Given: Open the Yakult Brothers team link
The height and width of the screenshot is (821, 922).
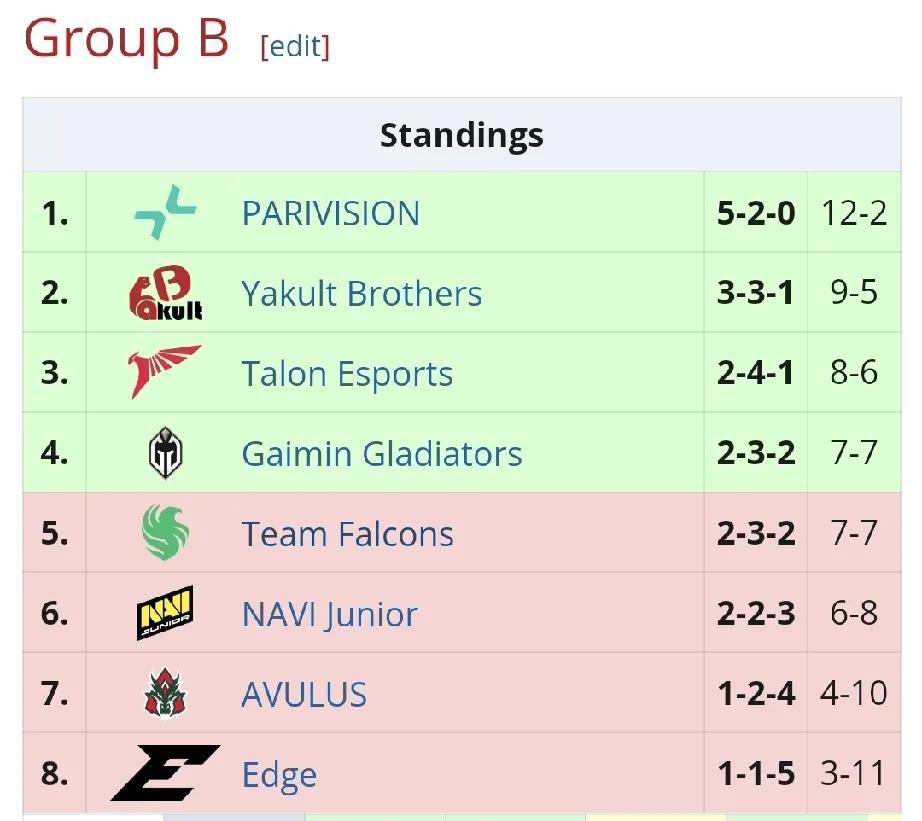Looking at the screenshot, I should coord(362,293).
